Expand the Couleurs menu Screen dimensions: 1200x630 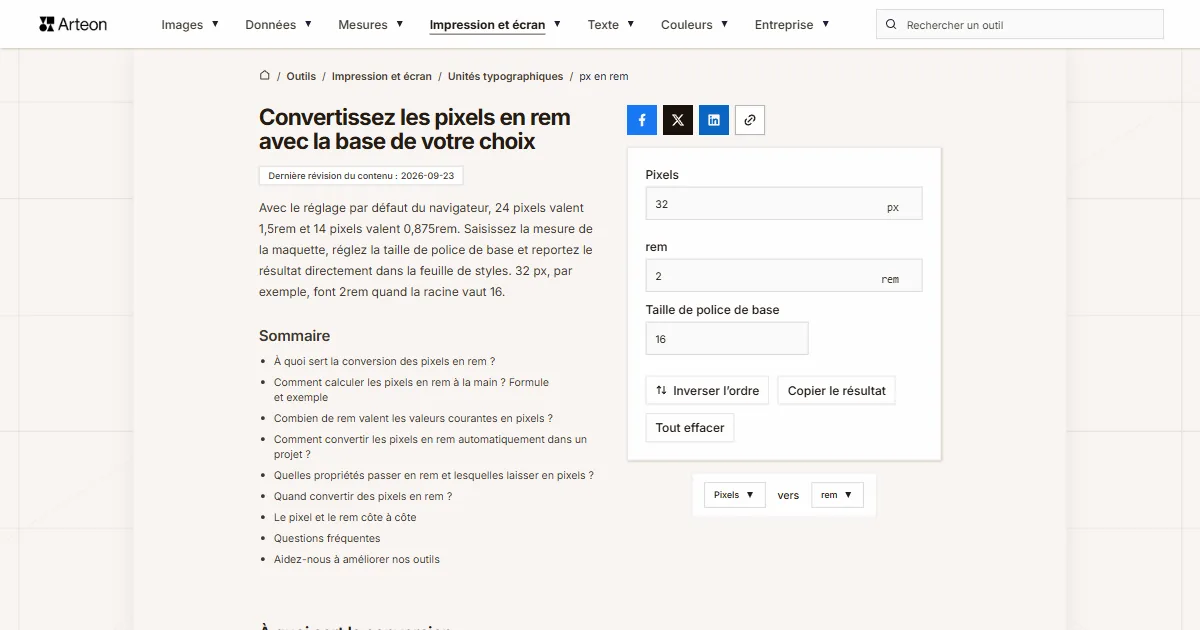(x=695, y=25)
